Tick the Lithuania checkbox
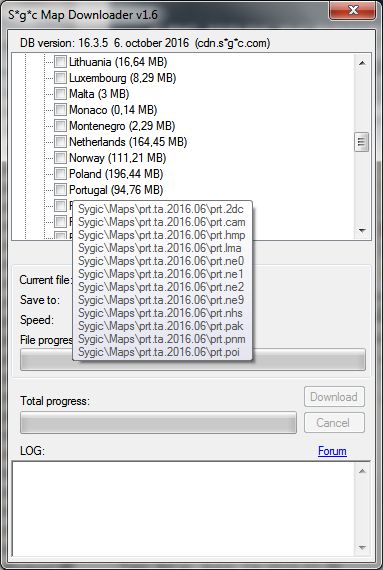 [x=60, y=61]
